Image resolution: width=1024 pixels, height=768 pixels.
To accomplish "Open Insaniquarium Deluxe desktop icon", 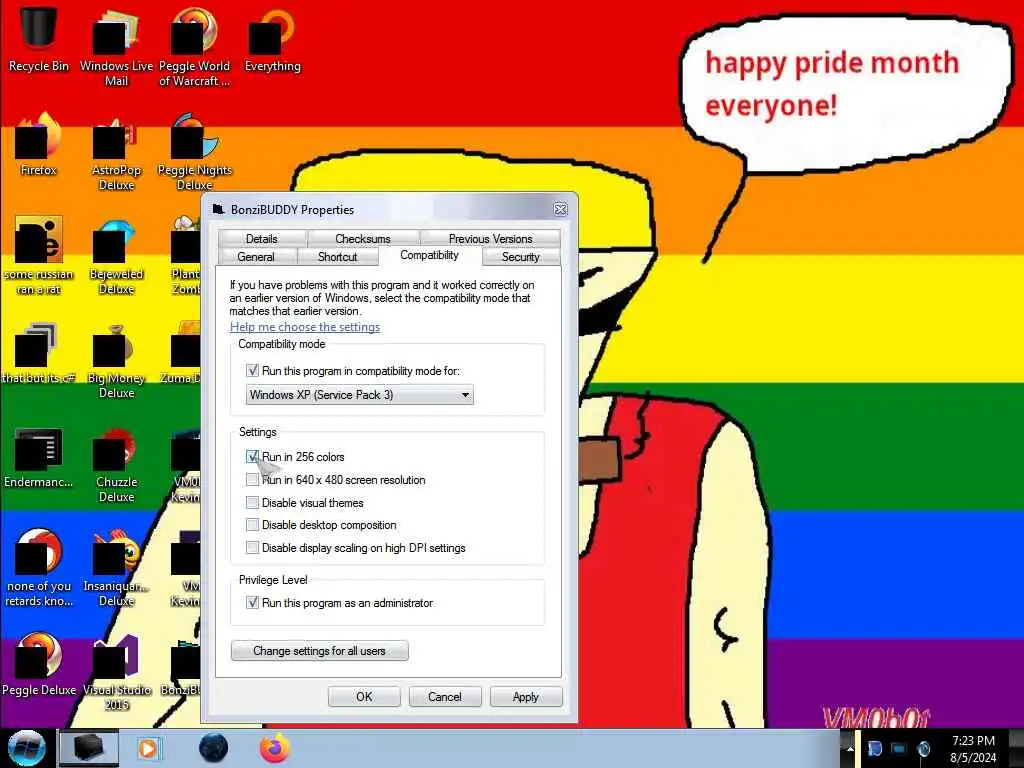I will point(116,568).
